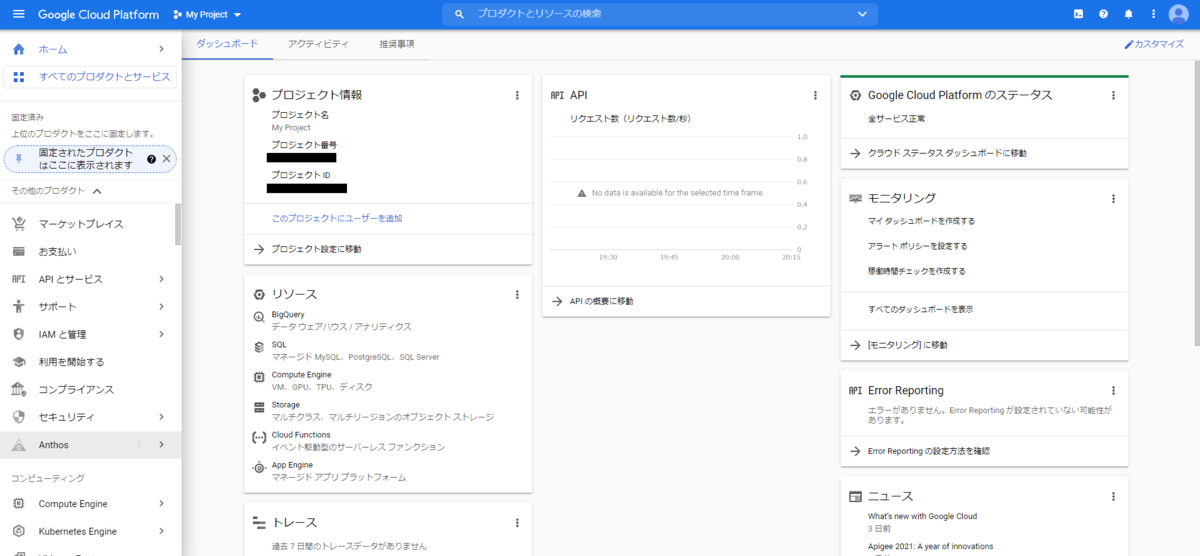This screenshot has width=1200, height=556.
Task: Open more options on API card
Action: (815, 95)
